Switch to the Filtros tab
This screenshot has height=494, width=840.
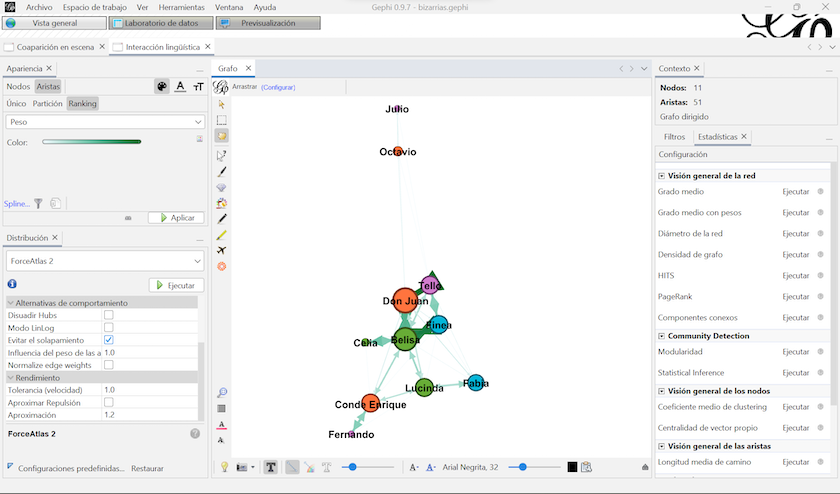(674, 137)
